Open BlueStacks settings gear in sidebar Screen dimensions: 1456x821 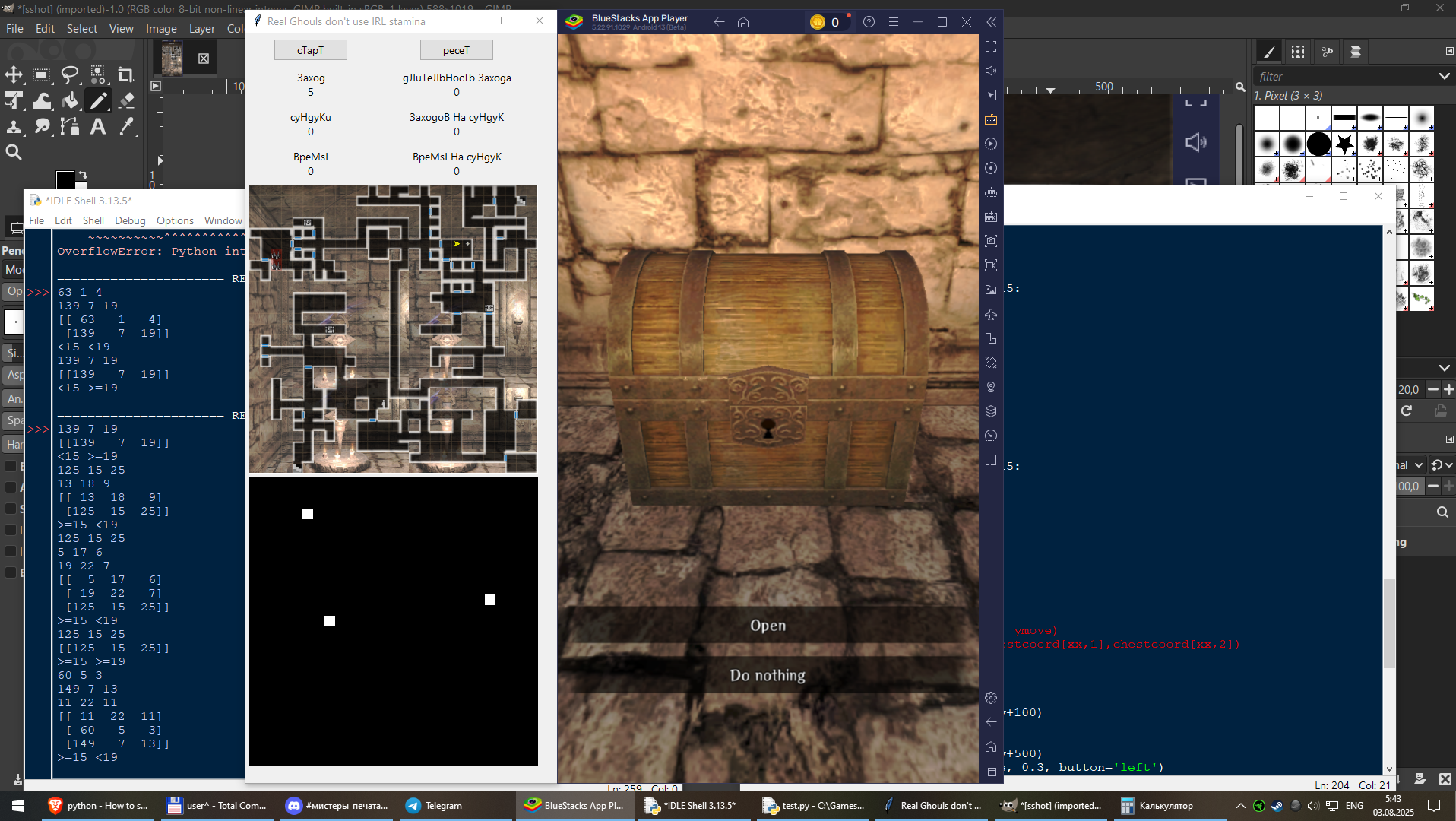coord(991,698)
